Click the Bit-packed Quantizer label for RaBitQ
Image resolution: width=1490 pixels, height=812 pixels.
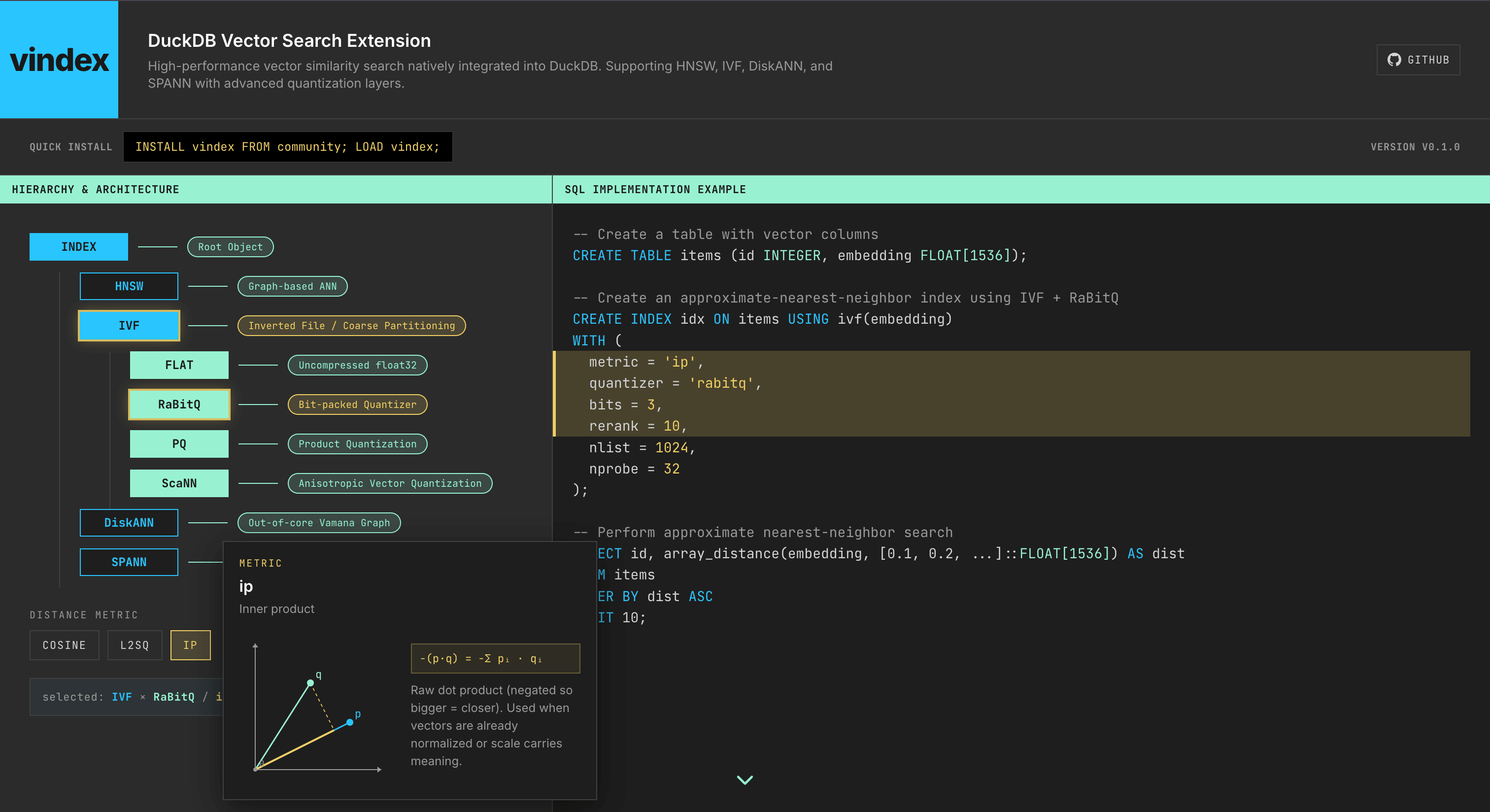[x=357, y=404]
